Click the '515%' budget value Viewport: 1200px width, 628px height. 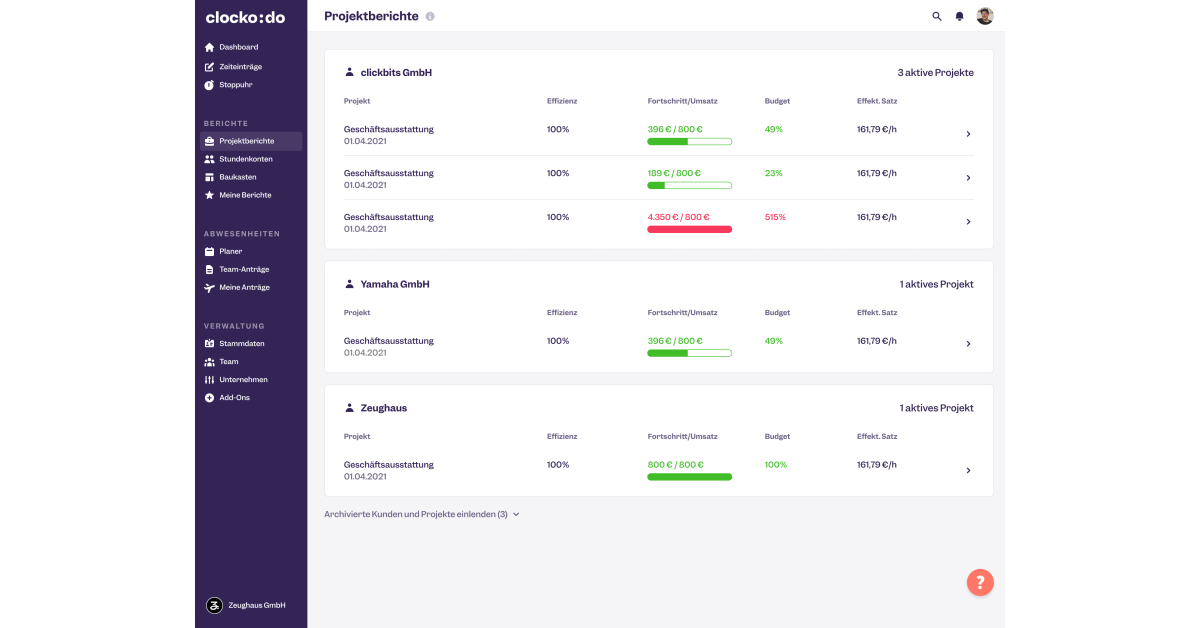[776, 217]
